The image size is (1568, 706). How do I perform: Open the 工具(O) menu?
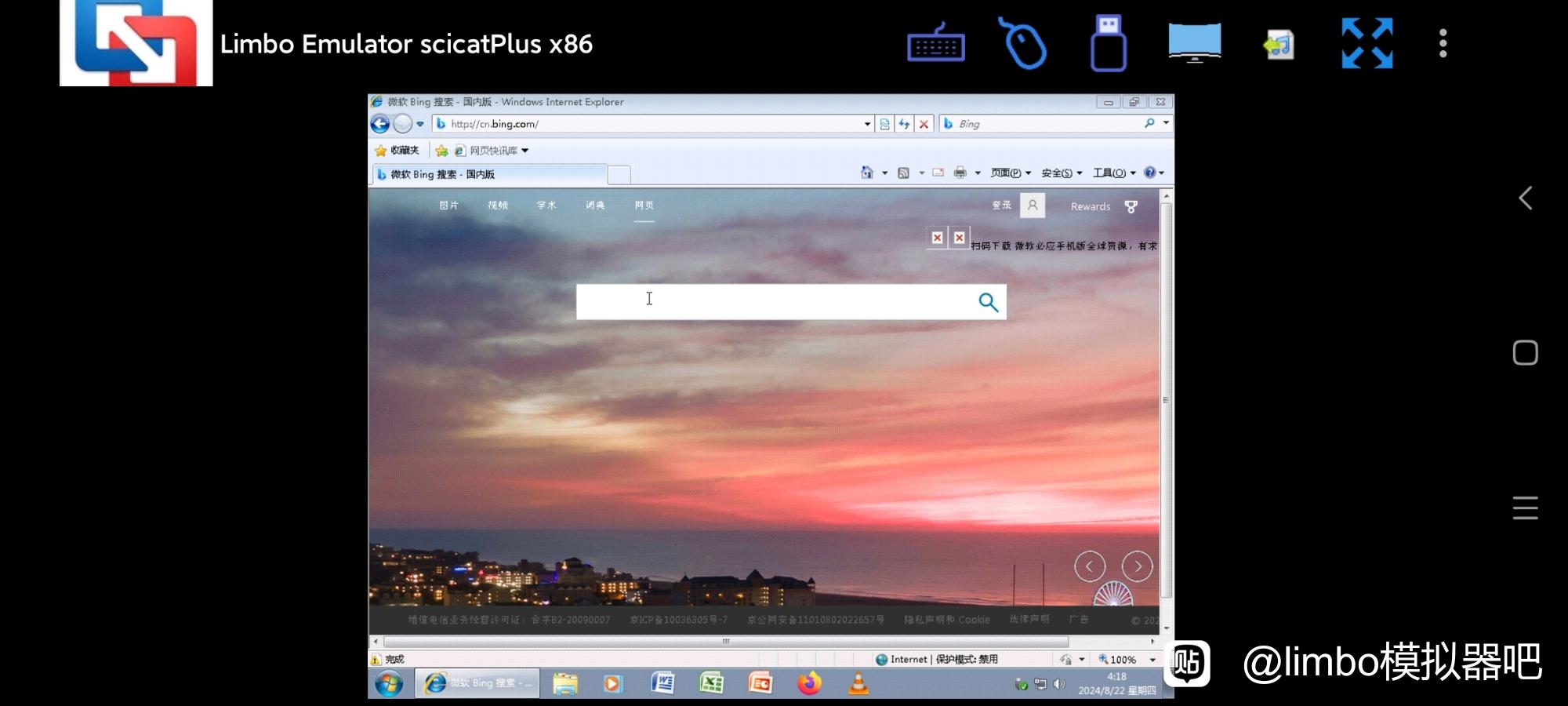pos(1114,173)
